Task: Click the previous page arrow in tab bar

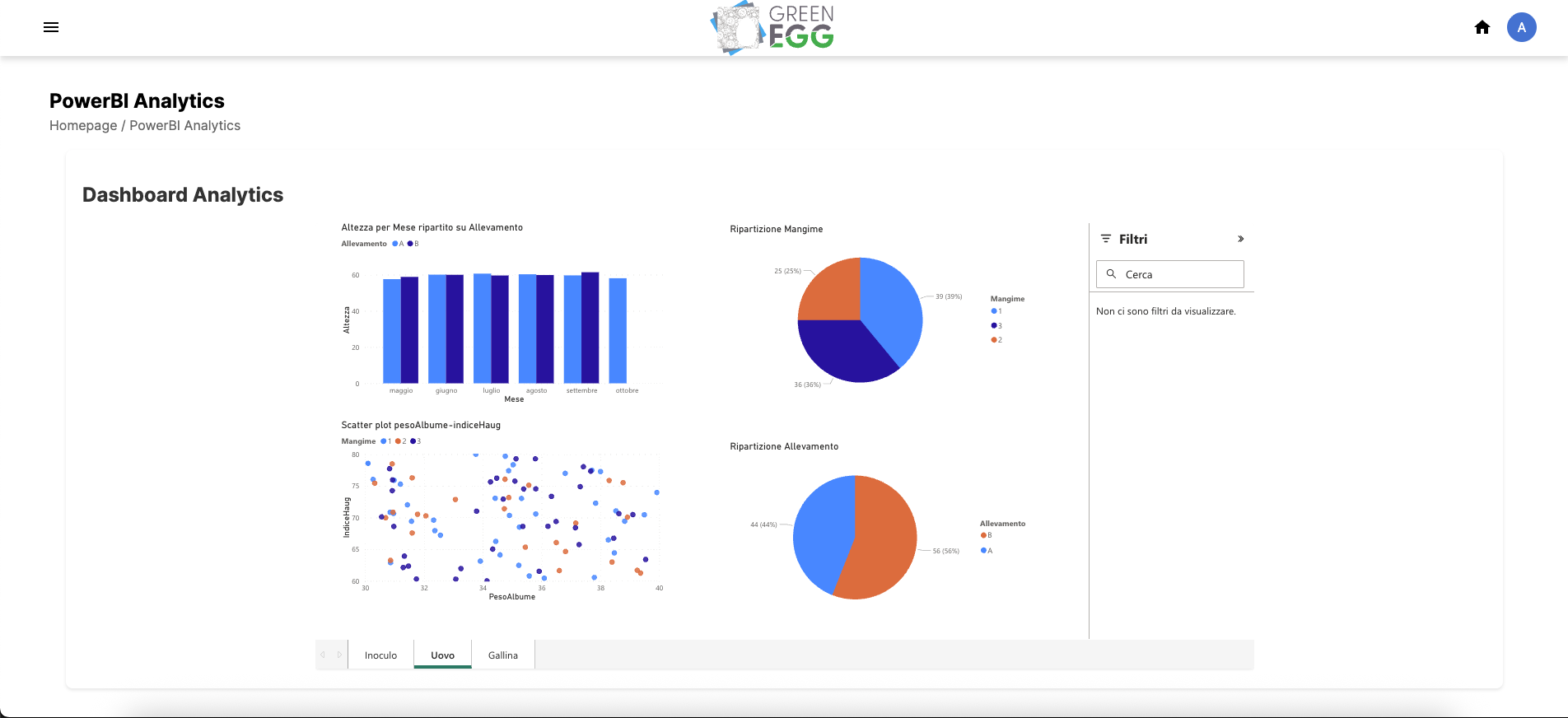Action: pyautogui.click(x=323, y=655)
